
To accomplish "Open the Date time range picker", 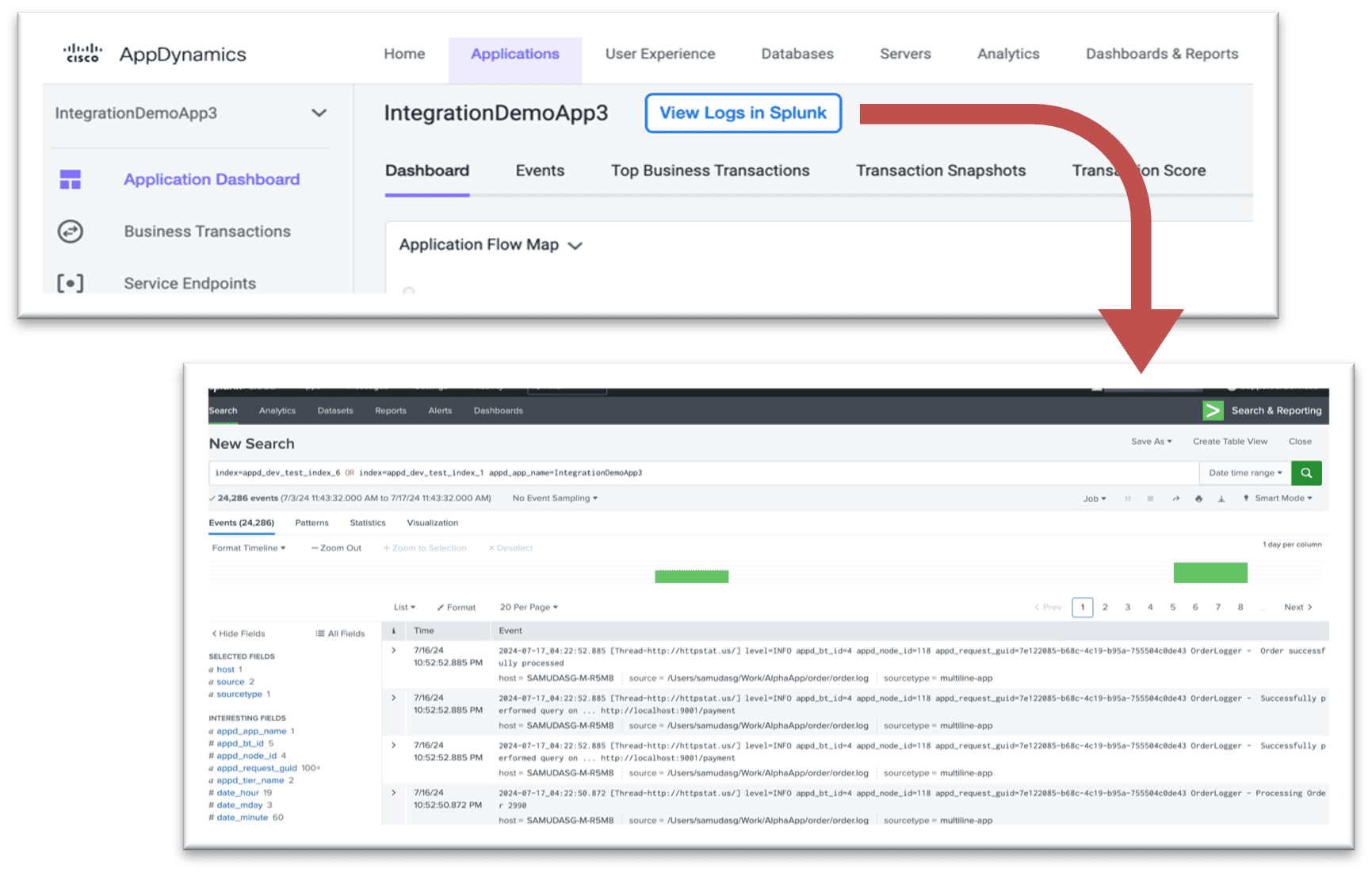I will (1244, 473).
